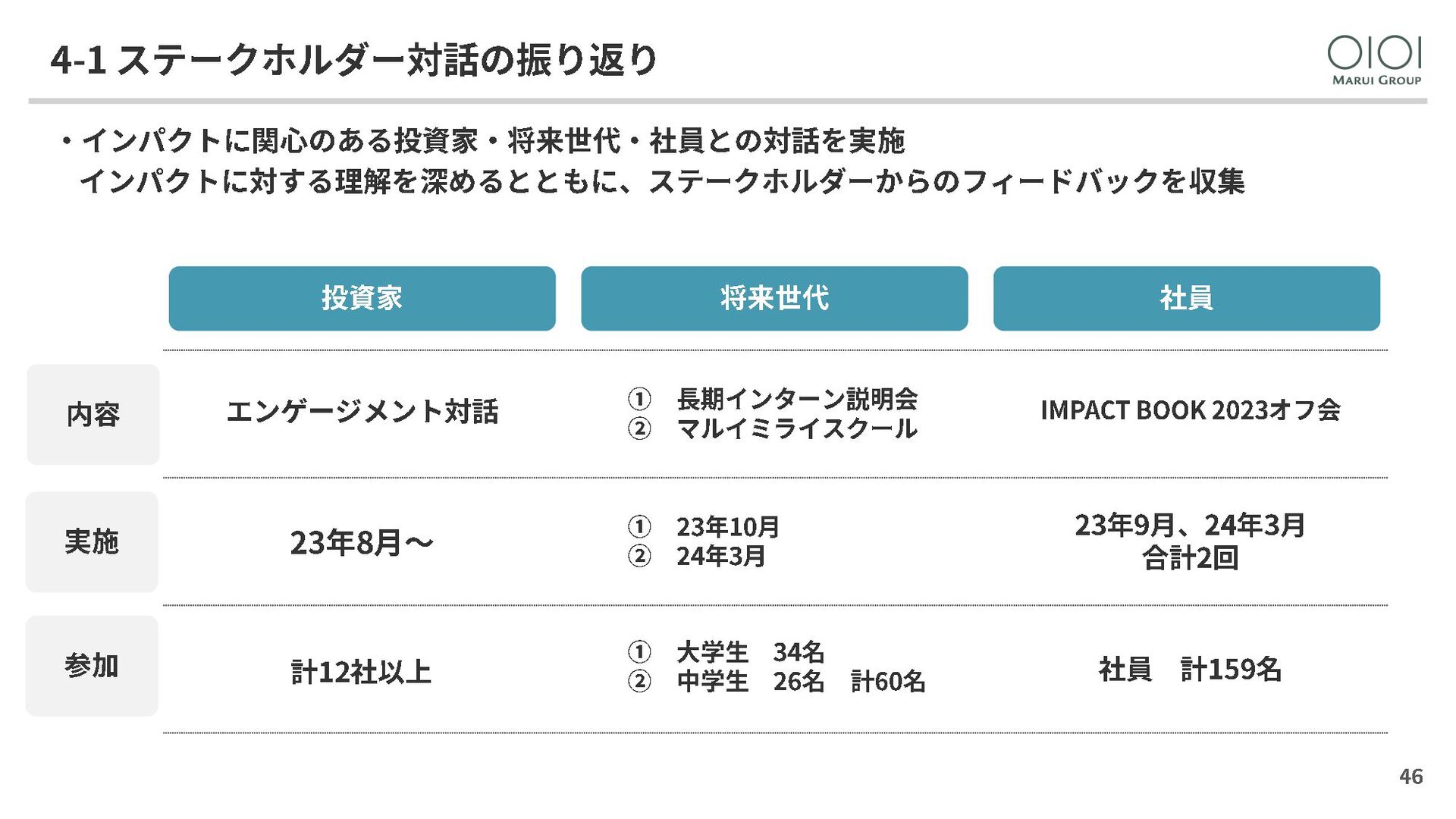Image resolution: width=1456 pixels, height=819 pixels.
Task: Select the 将来世代 header box
Action: click(774, 298)
